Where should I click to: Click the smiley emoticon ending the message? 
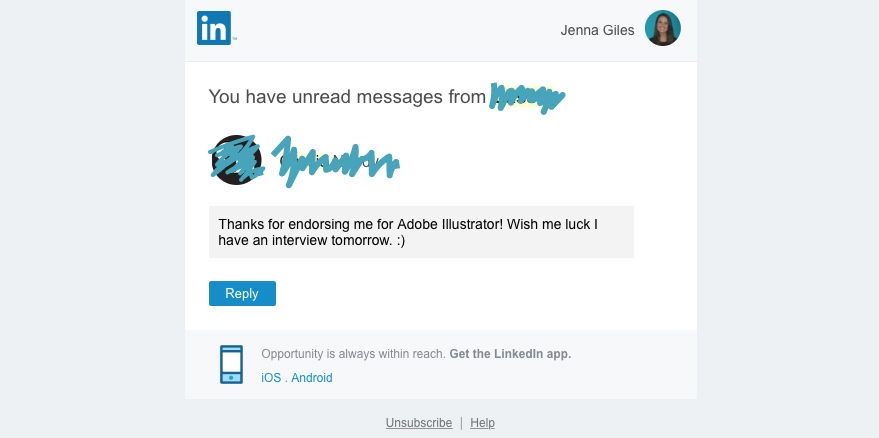399,241
